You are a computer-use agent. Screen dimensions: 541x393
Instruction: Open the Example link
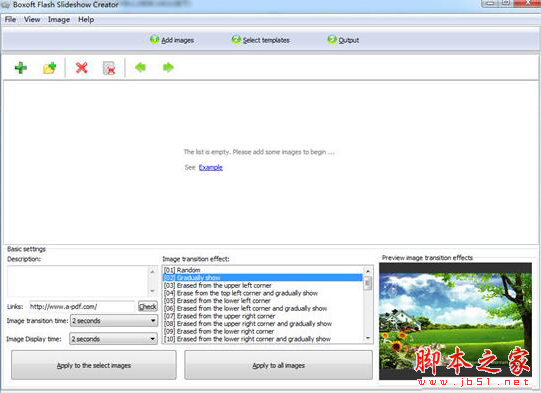(211, 167)
